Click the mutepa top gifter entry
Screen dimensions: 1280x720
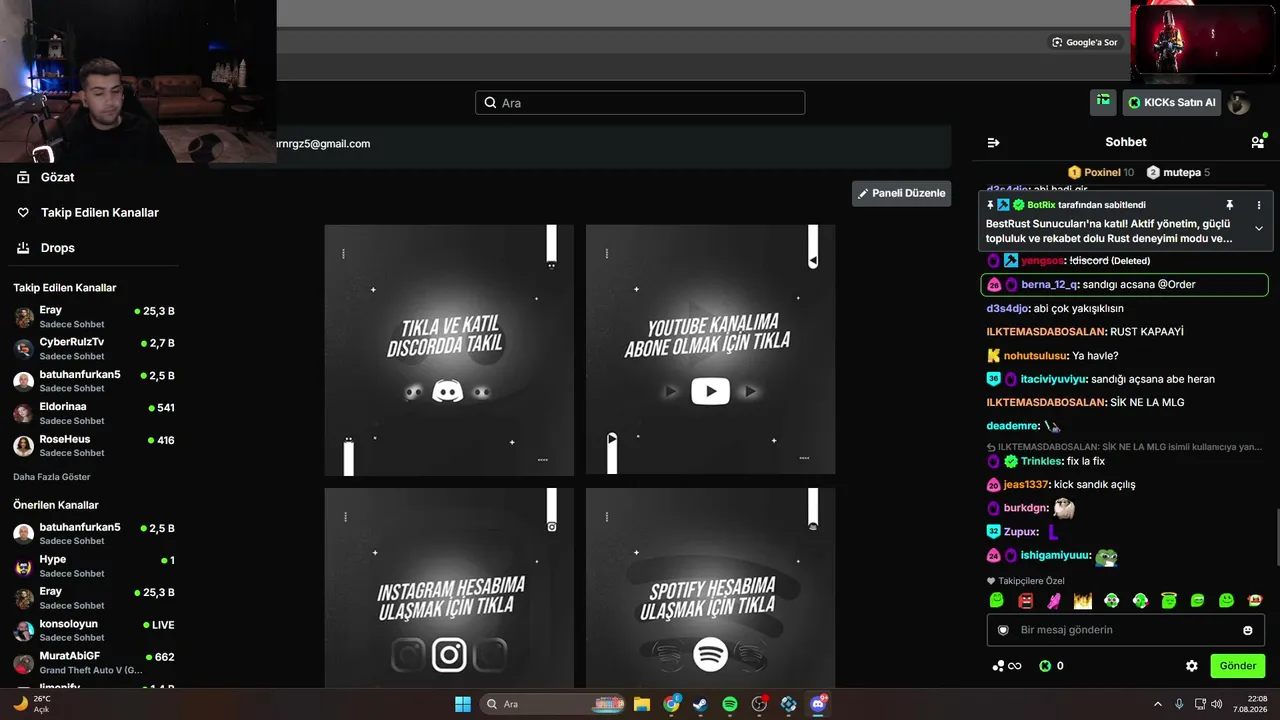point(1178,172)
